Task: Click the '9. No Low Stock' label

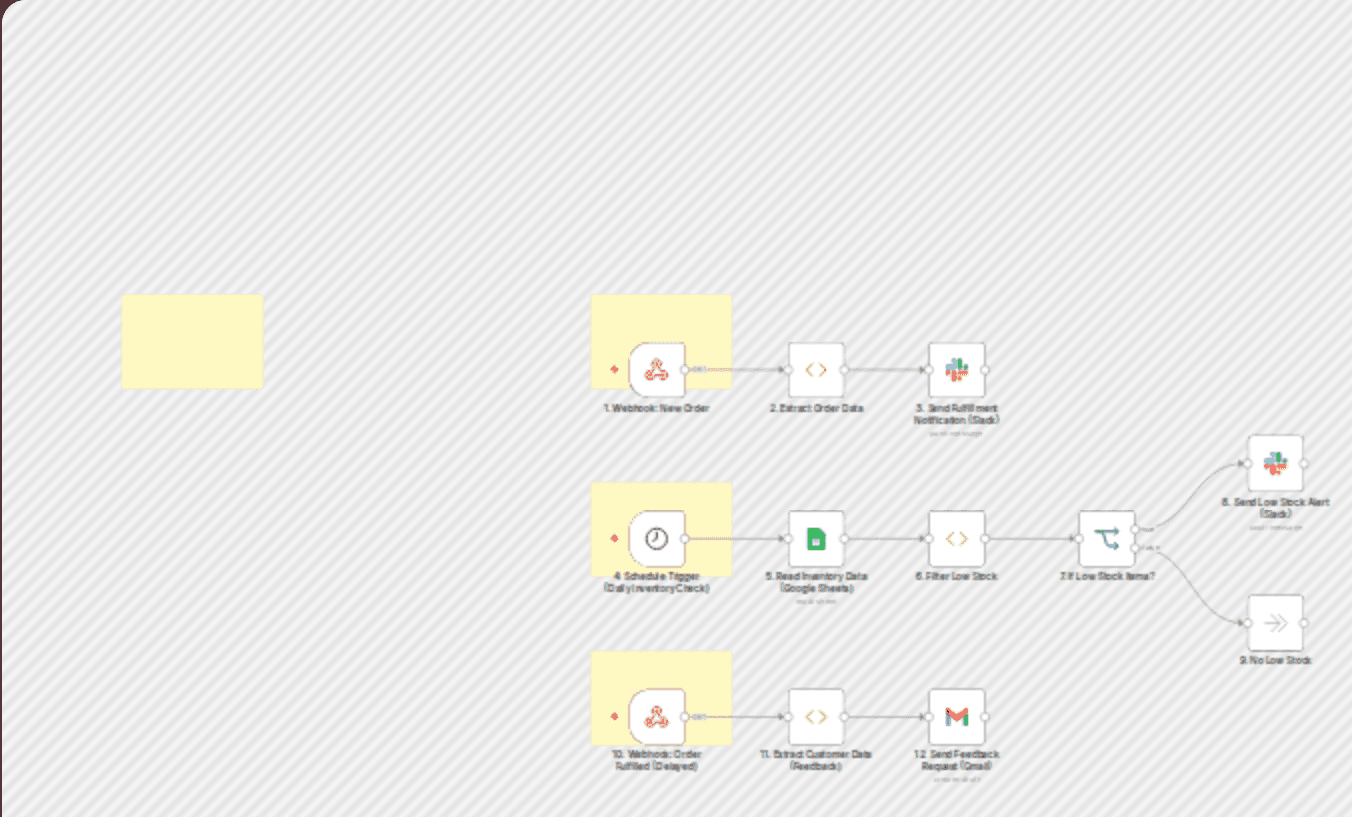Action: click(1275, 660)
